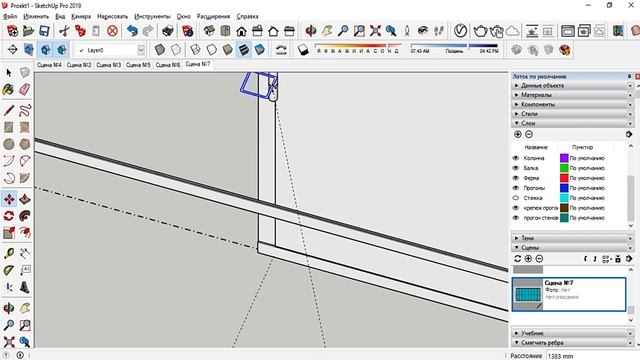Undo the last action

(x=132, y=31)
